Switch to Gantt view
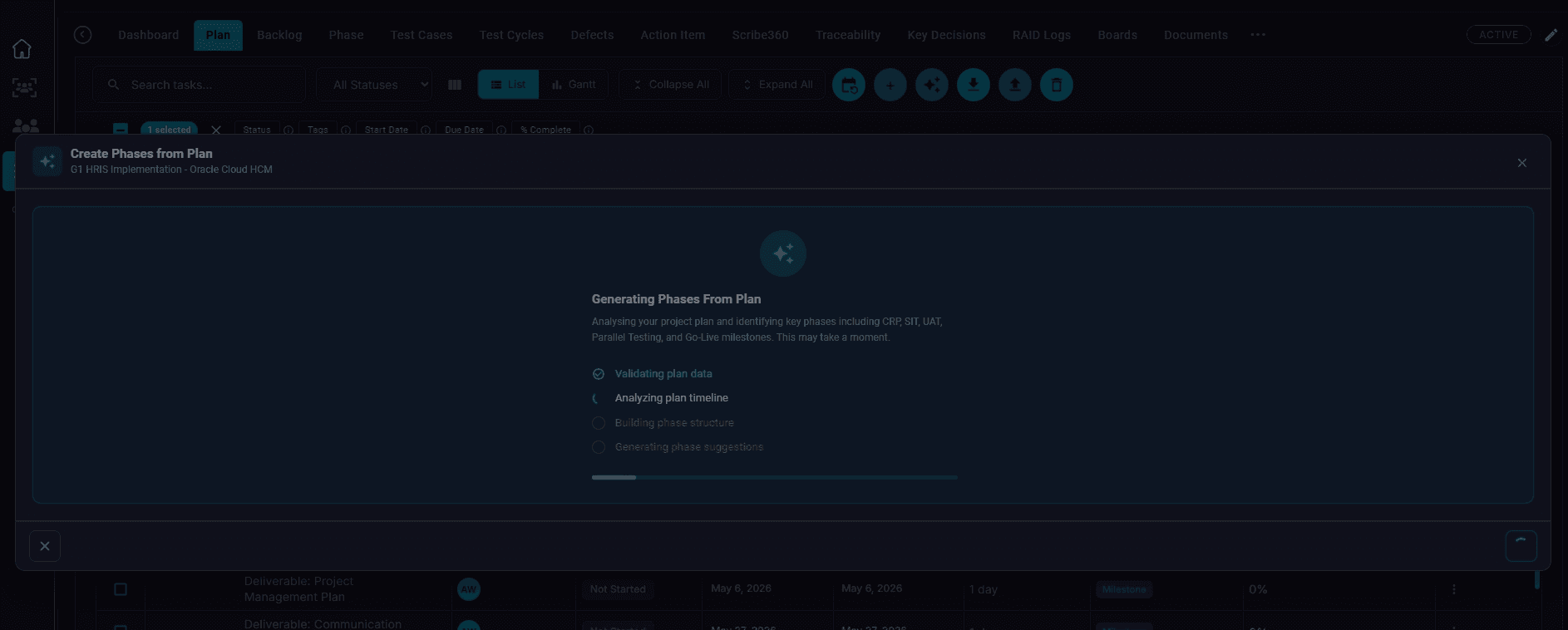1568x630 pixels. [x=574, y=85]
